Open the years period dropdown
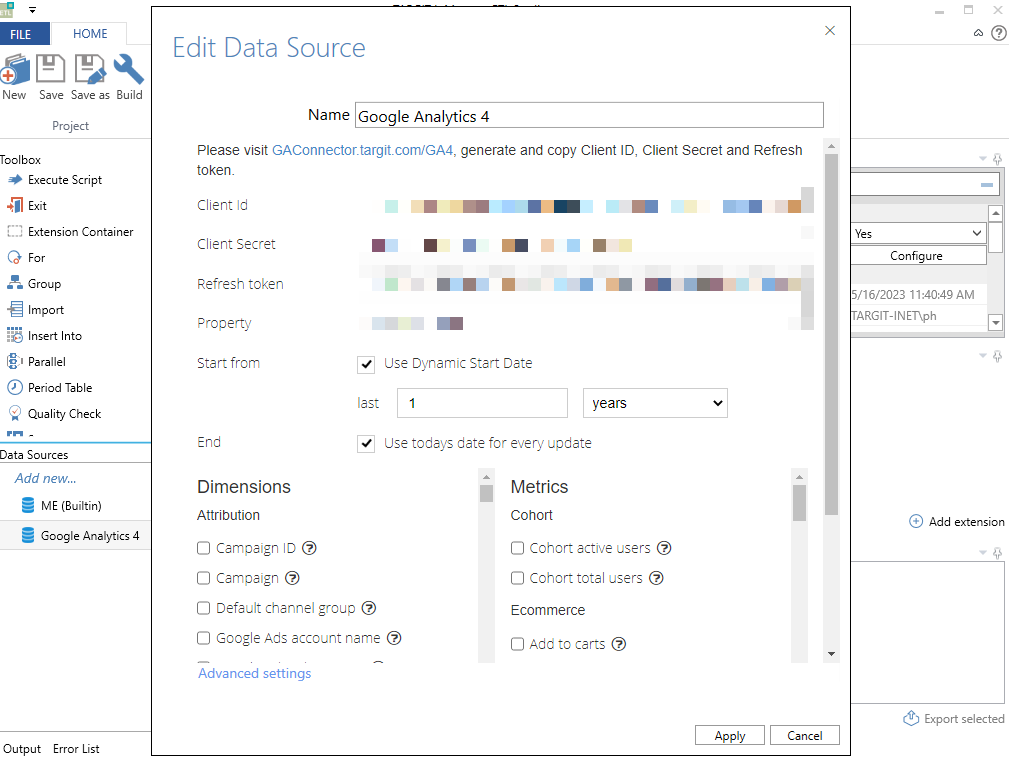 pos(655,403)
